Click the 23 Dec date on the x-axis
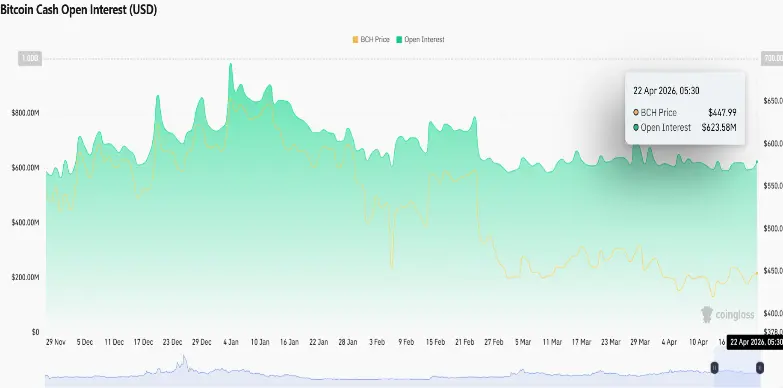783x388 pixels. [172, 342]
